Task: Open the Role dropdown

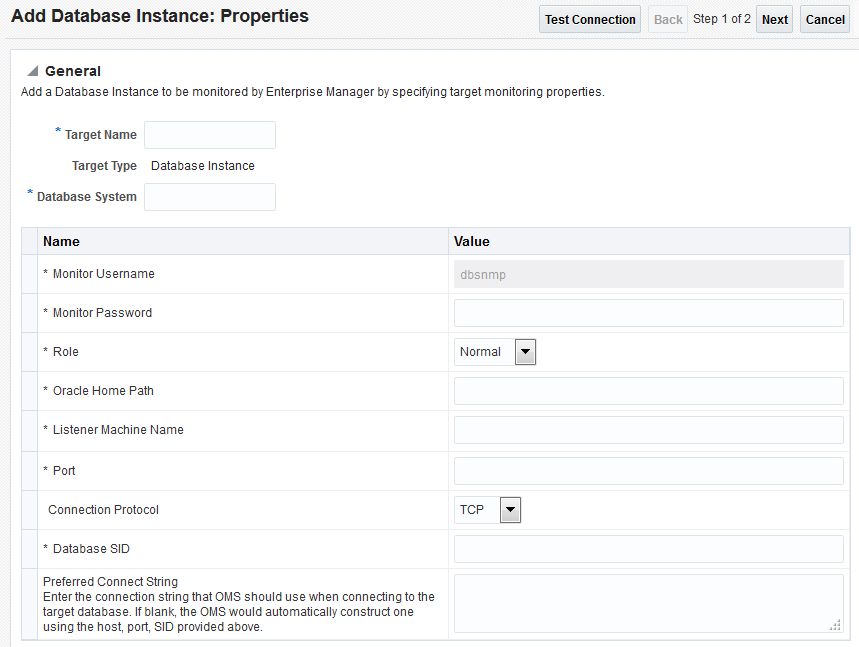Action: [525, 351]
